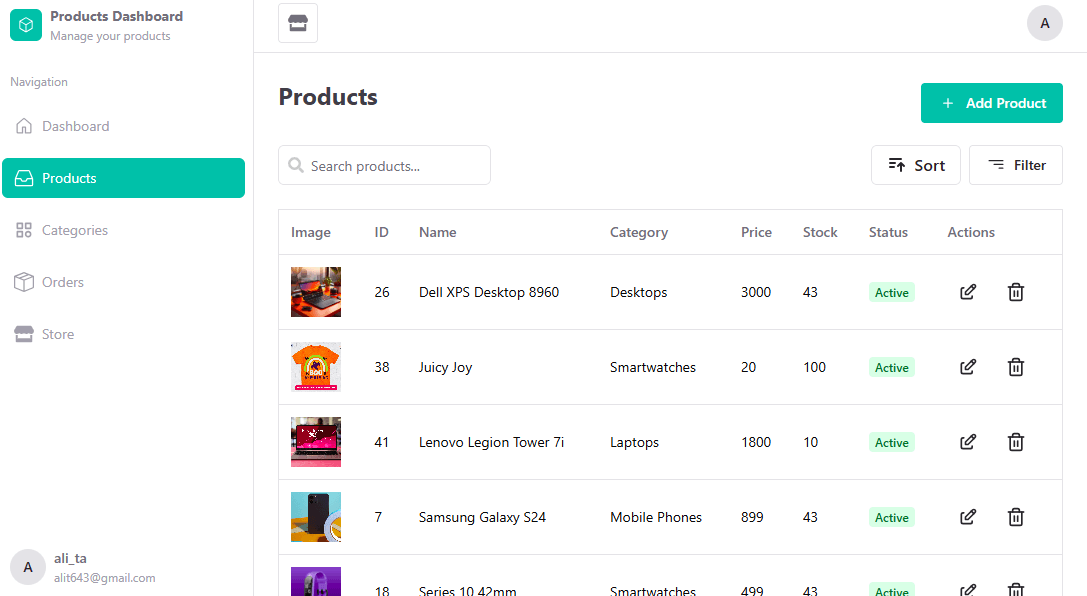Screen dimensions: 1087x596
Task: Click the Store icon in sidebar navigation
Action: point(24,334)
